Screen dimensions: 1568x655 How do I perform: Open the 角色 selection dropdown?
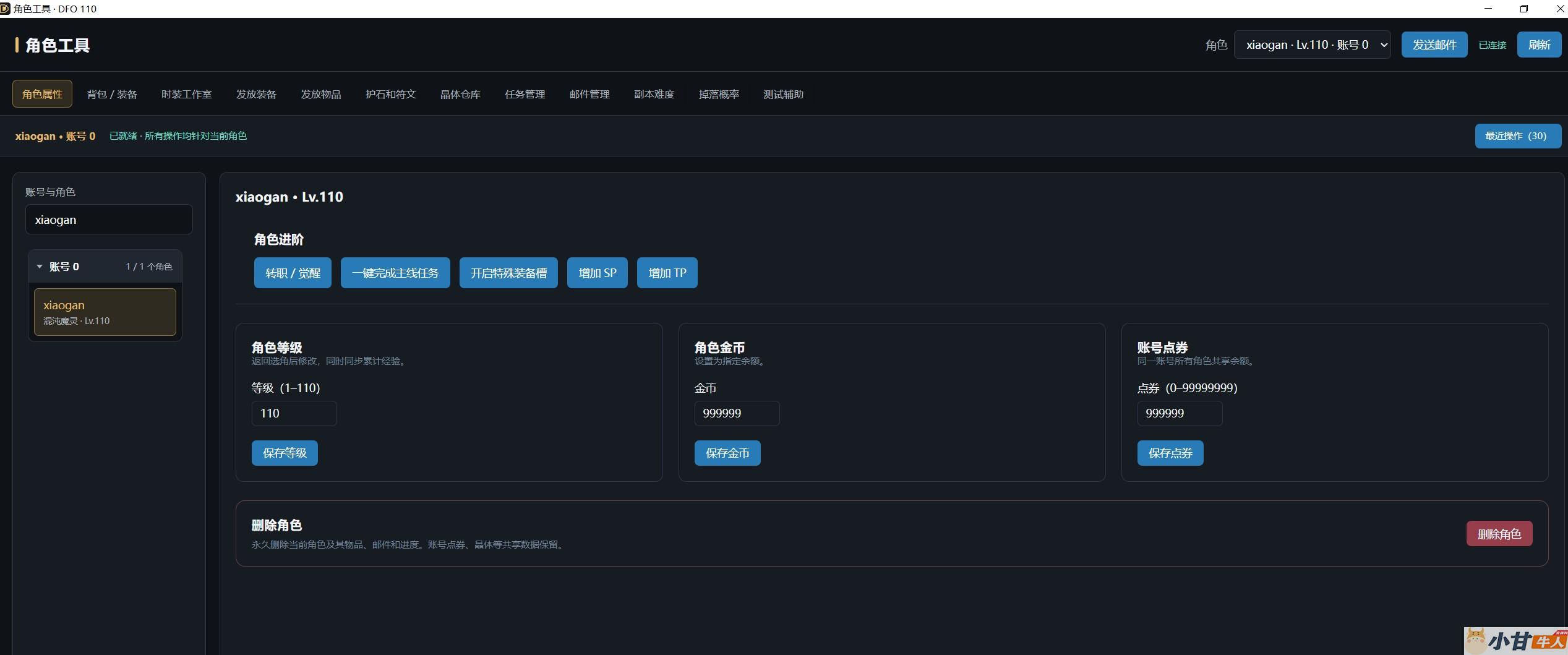point(1312,45)
